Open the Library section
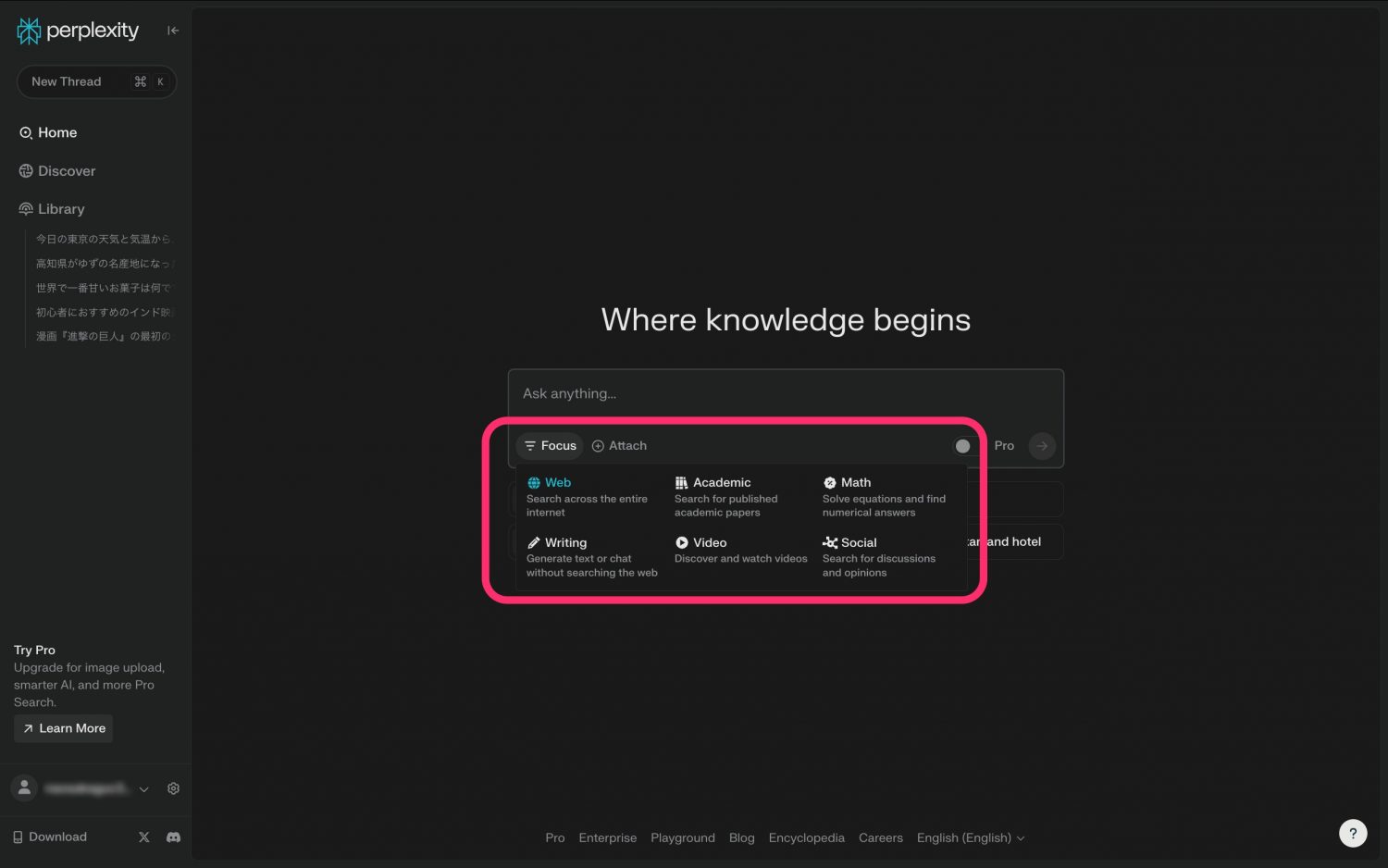1388x868 pixels. pos(52,209)
